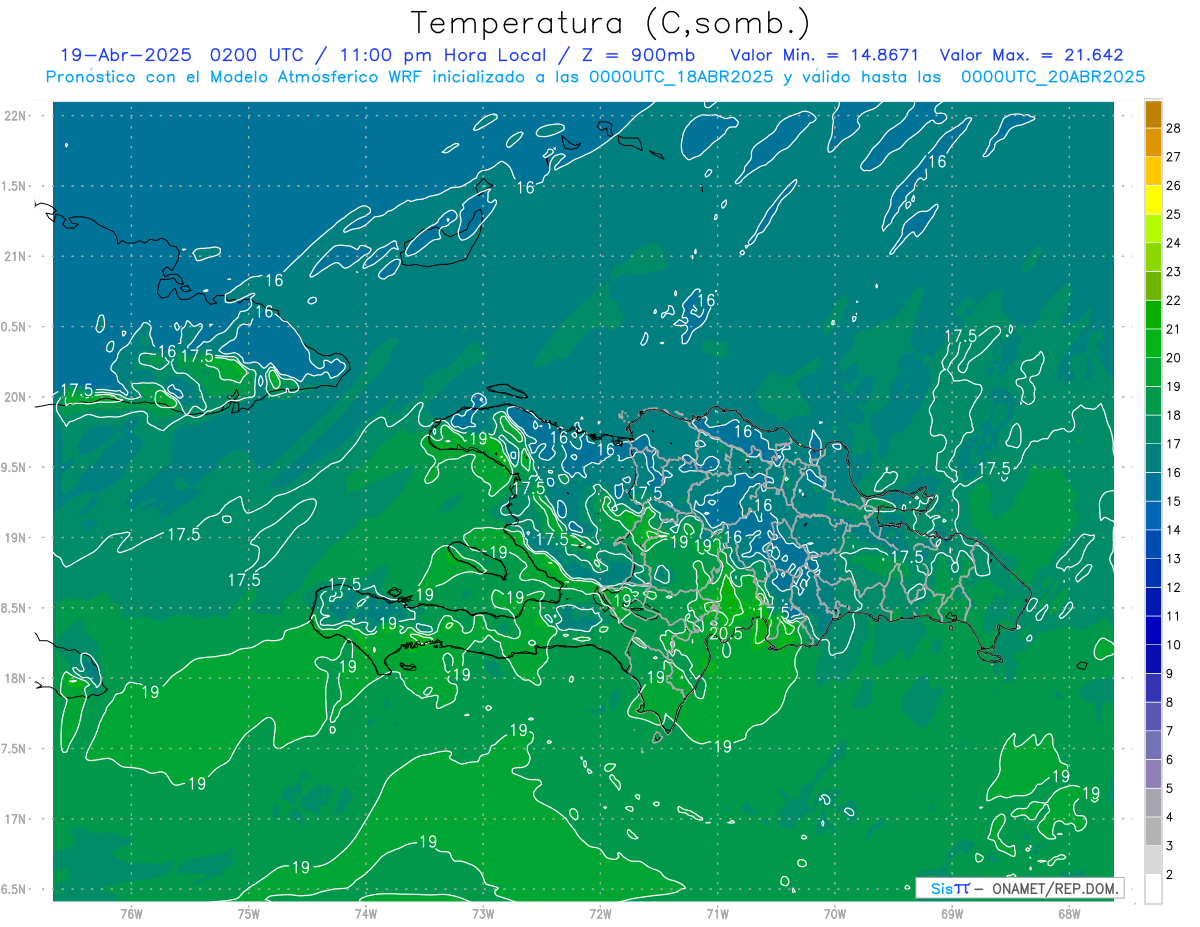Click the "28" color scale label
1200x927 pixels.
tap(1174, 128)
